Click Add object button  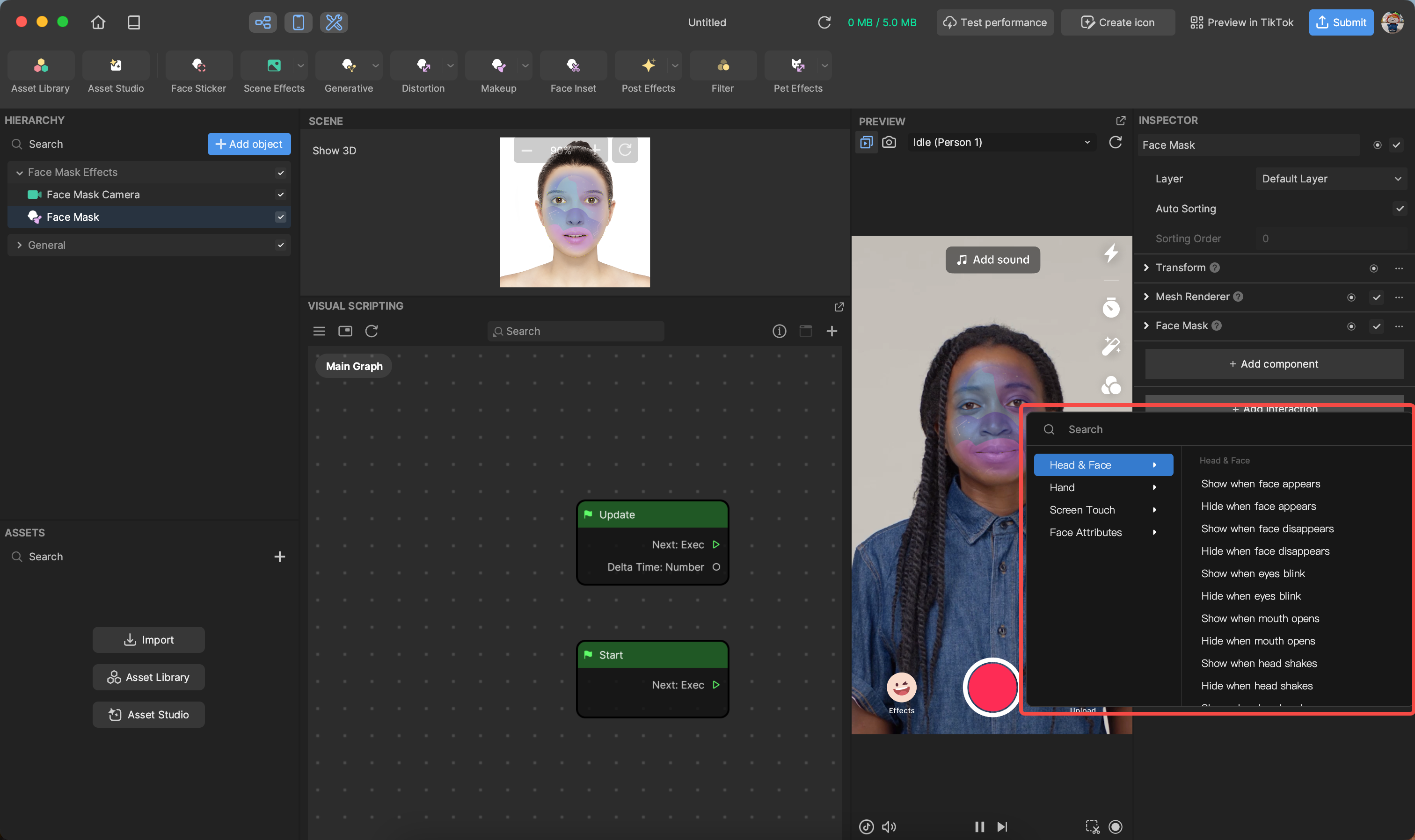[x=249, y=145]
